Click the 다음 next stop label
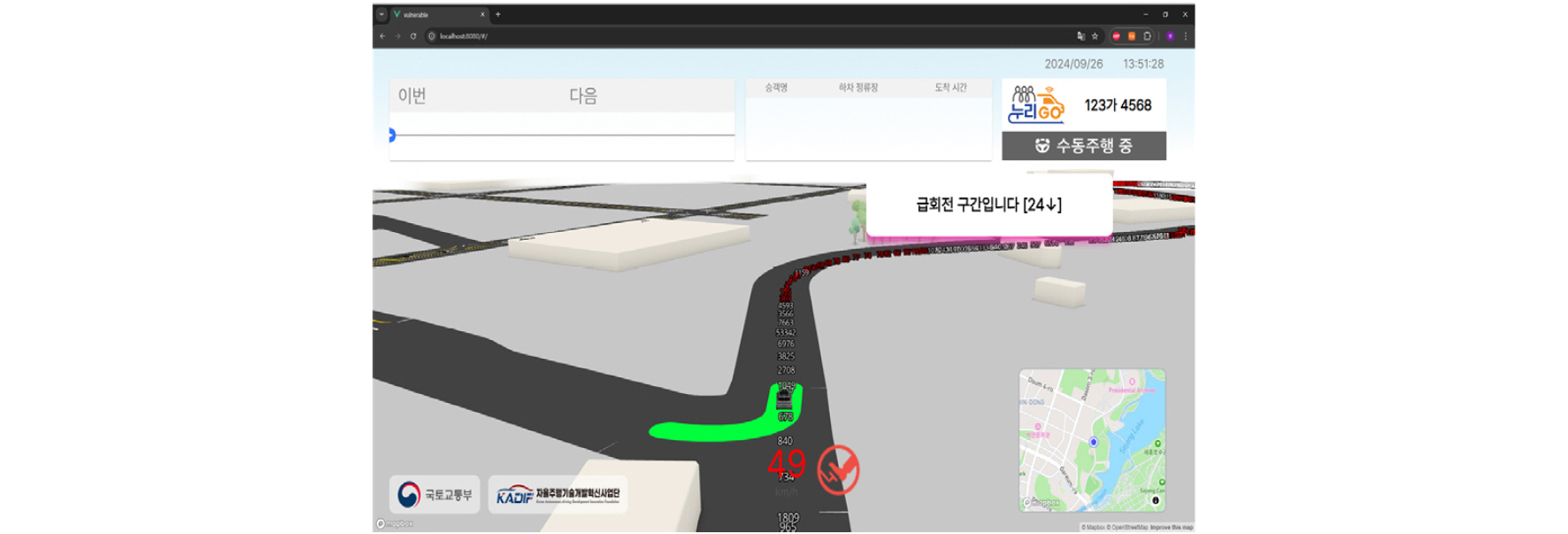 (x=583, y=96)
